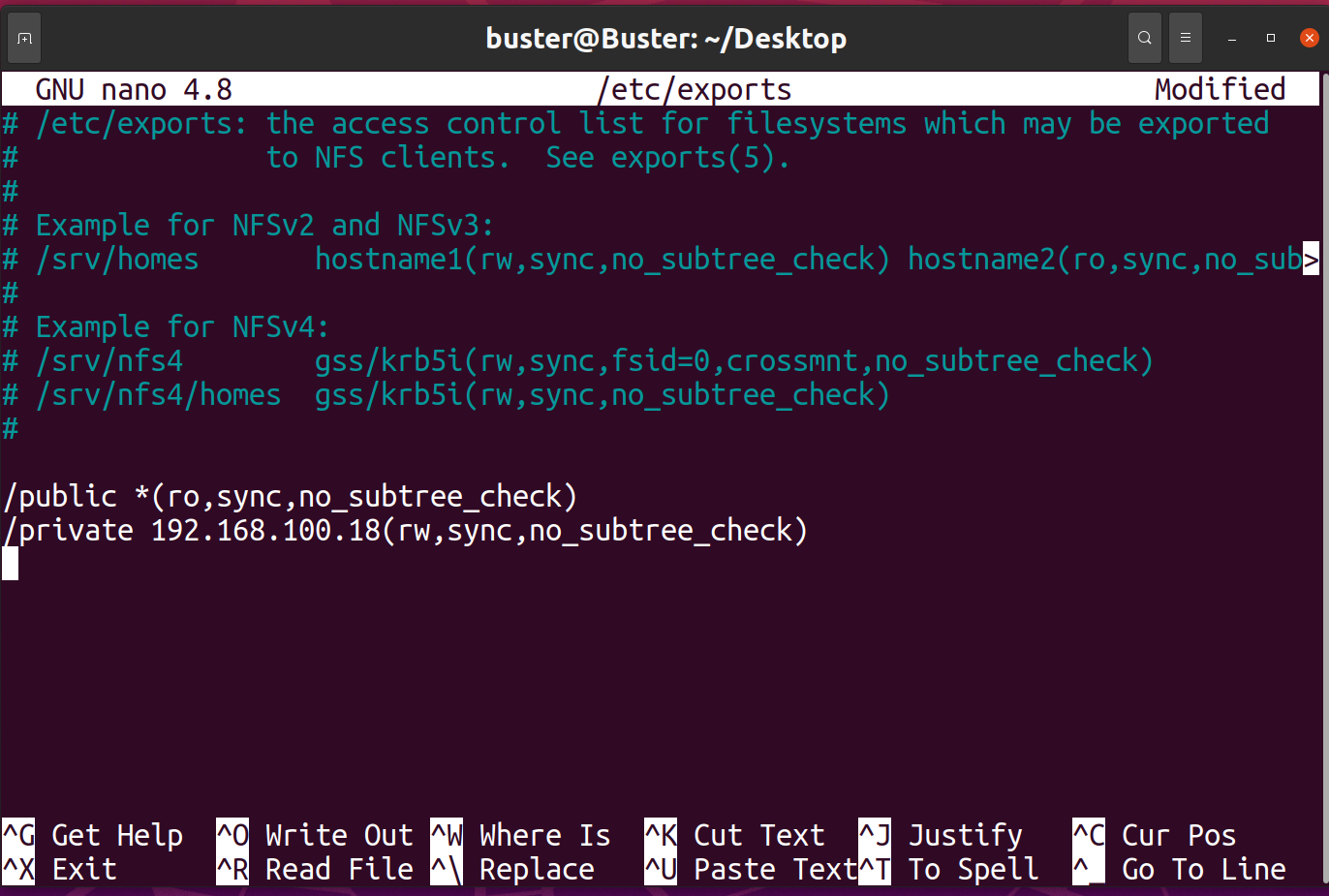
Task: Open the terminal hamburger menu
Action: [x=1185, y=39]
